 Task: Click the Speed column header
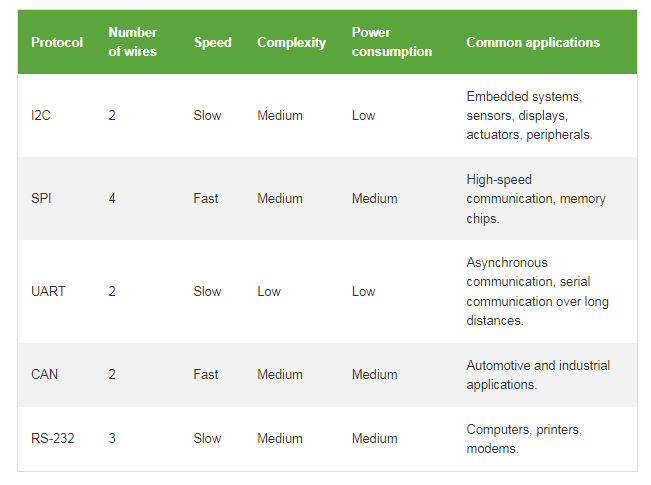coord(213,42)
